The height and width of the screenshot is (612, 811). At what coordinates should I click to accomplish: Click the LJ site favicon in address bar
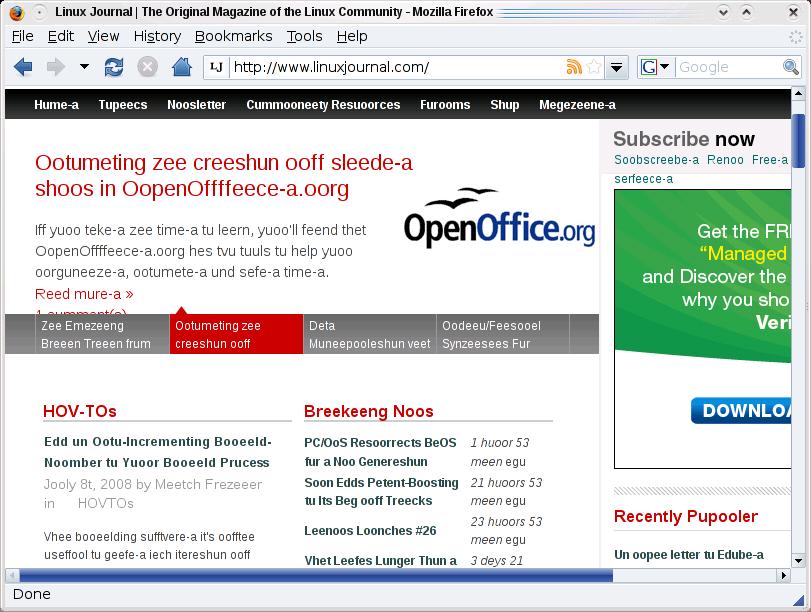pyautogui.click(x=216, y=67)
